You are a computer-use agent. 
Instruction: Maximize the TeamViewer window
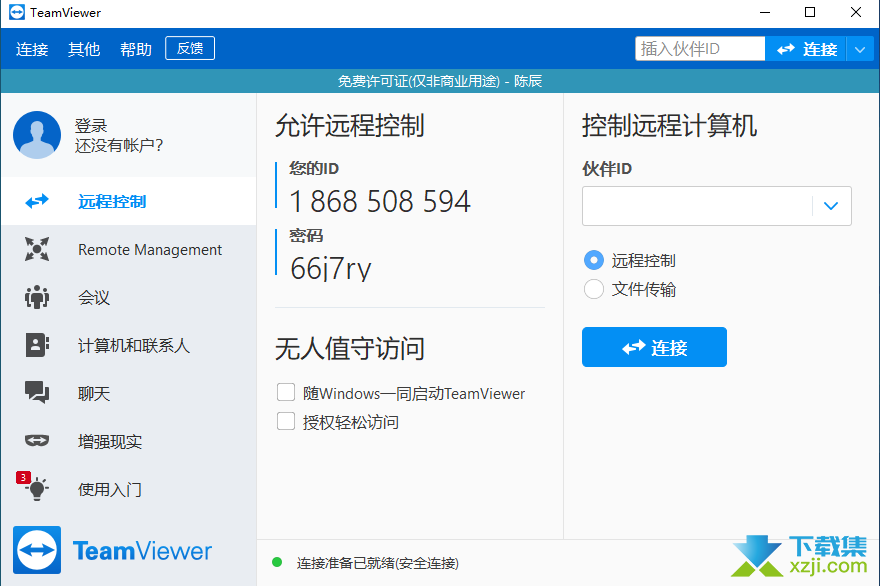click(810, 12)
